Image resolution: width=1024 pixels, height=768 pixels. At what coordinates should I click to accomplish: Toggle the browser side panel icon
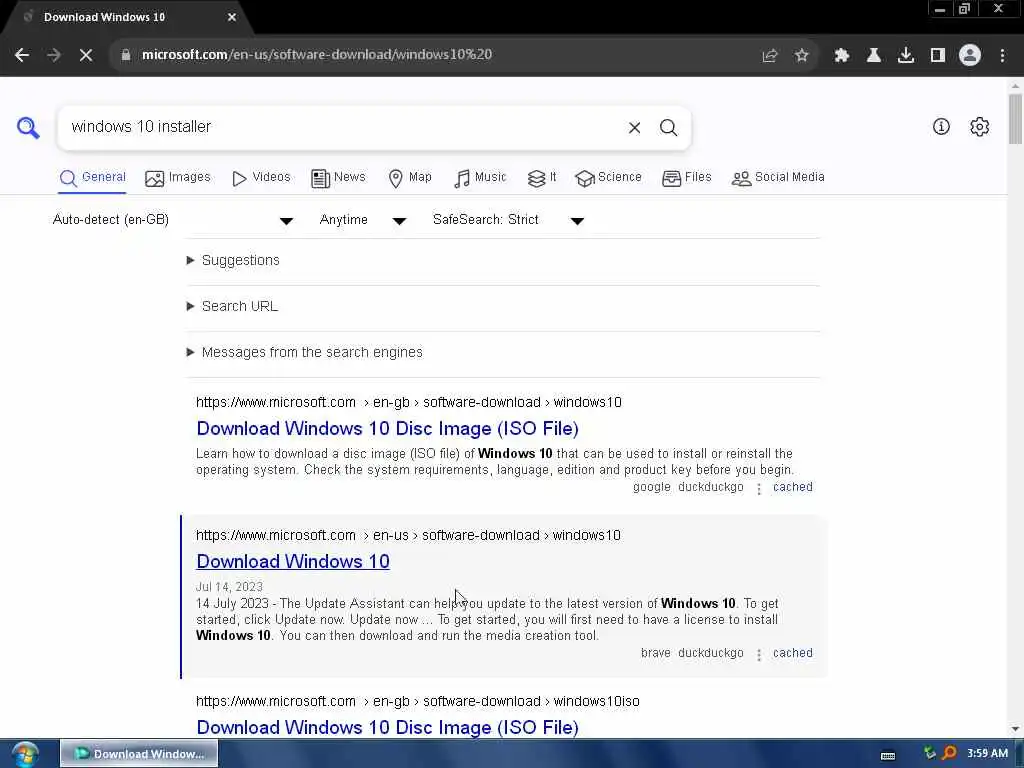tap(938, 56)
